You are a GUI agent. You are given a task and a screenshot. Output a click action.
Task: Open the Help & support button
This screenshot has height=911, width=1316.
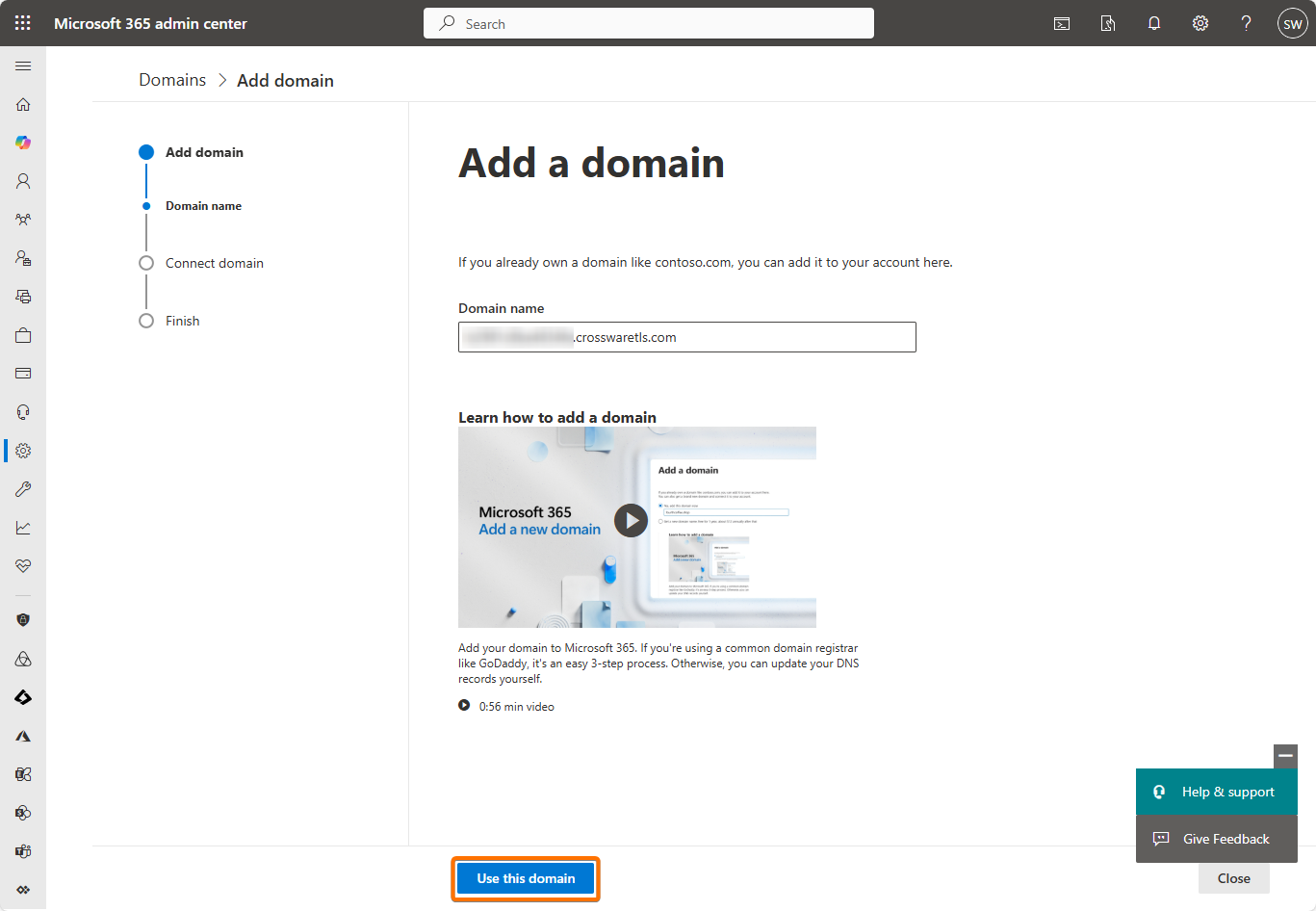click(x=1217, y=792)
